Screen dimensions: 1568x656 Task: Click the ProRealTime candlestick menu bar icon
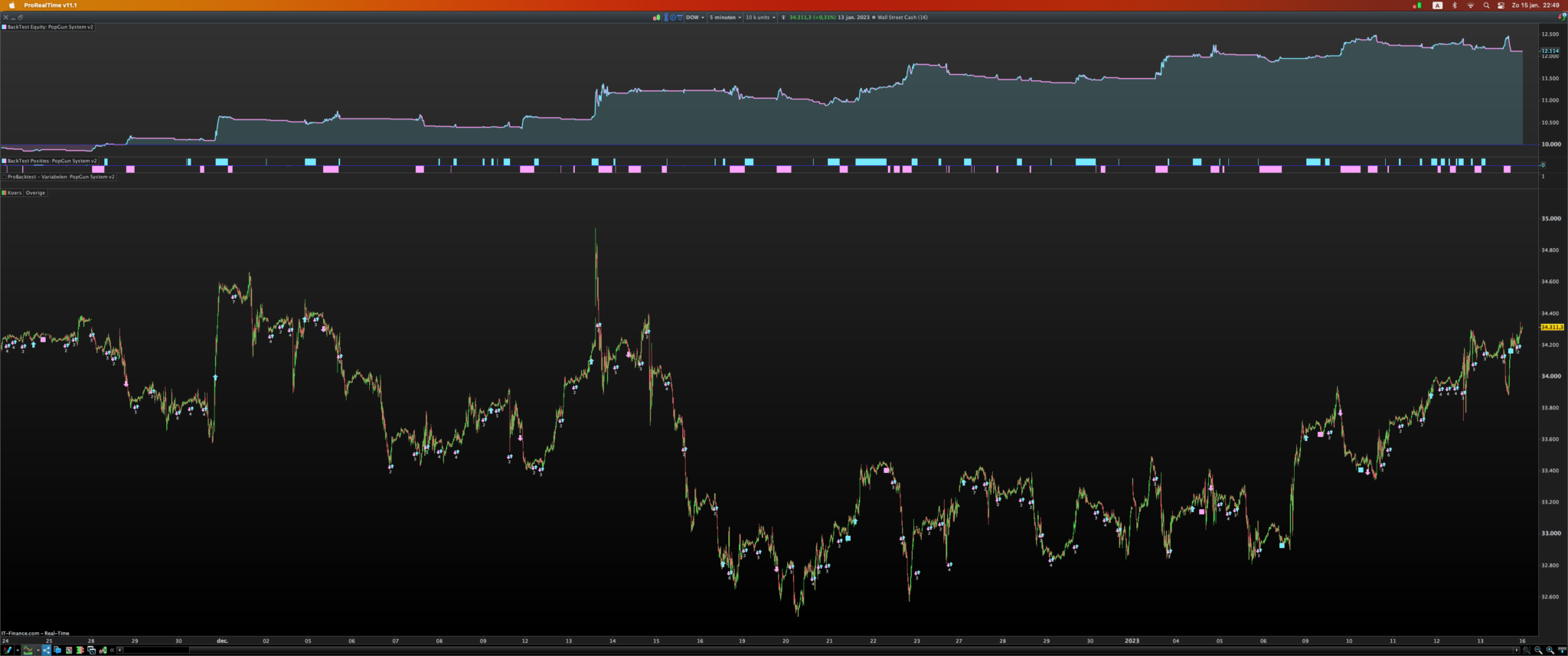[x=1417, y=5]
